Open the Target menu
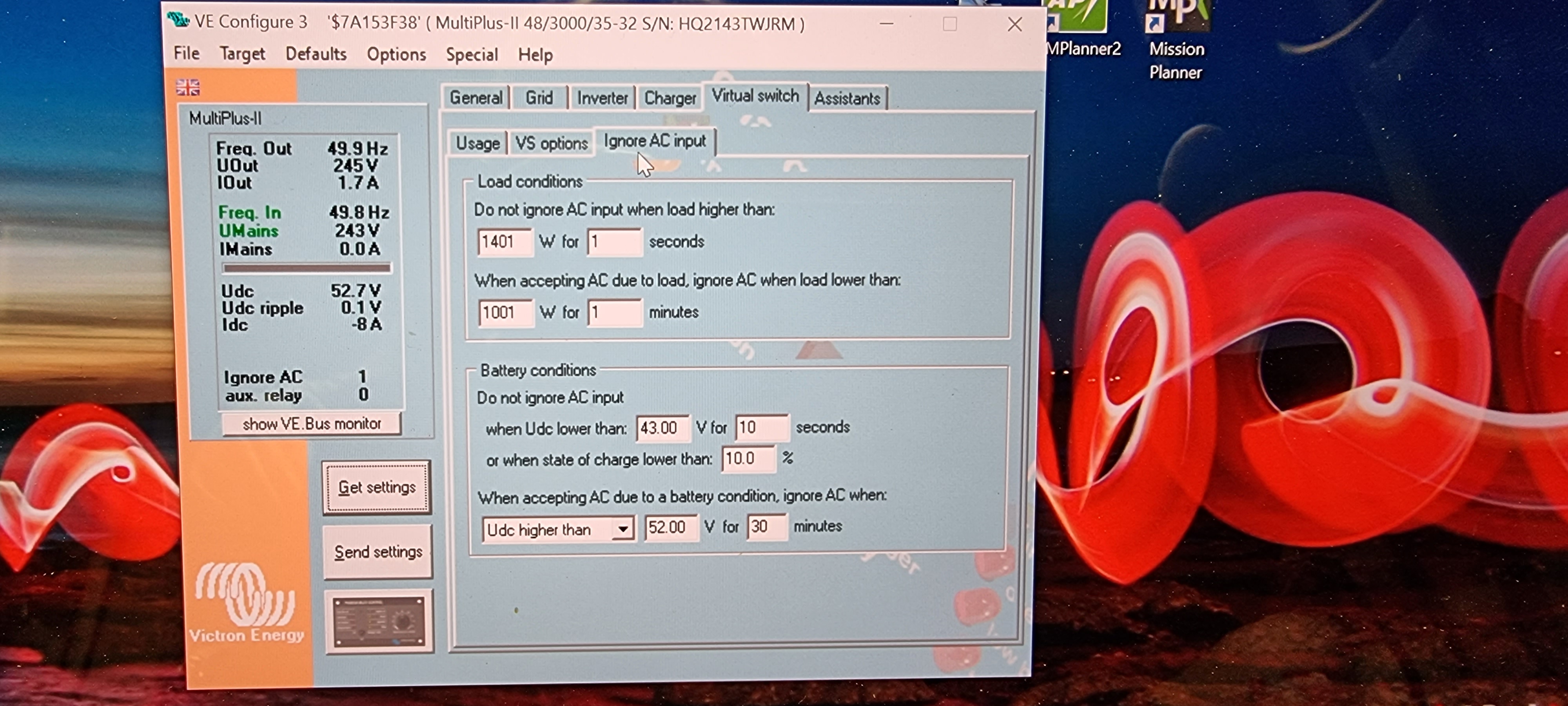 tap(241, 54)
